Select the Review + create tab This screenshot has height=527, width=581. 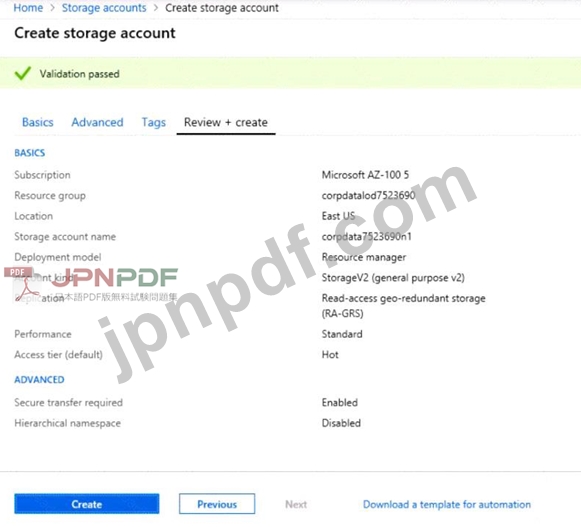(226, 122)
